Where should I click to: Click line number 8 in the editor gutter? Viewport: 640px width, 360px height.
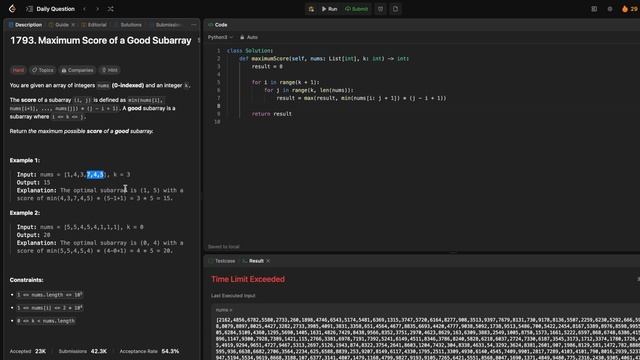[218, 106]
